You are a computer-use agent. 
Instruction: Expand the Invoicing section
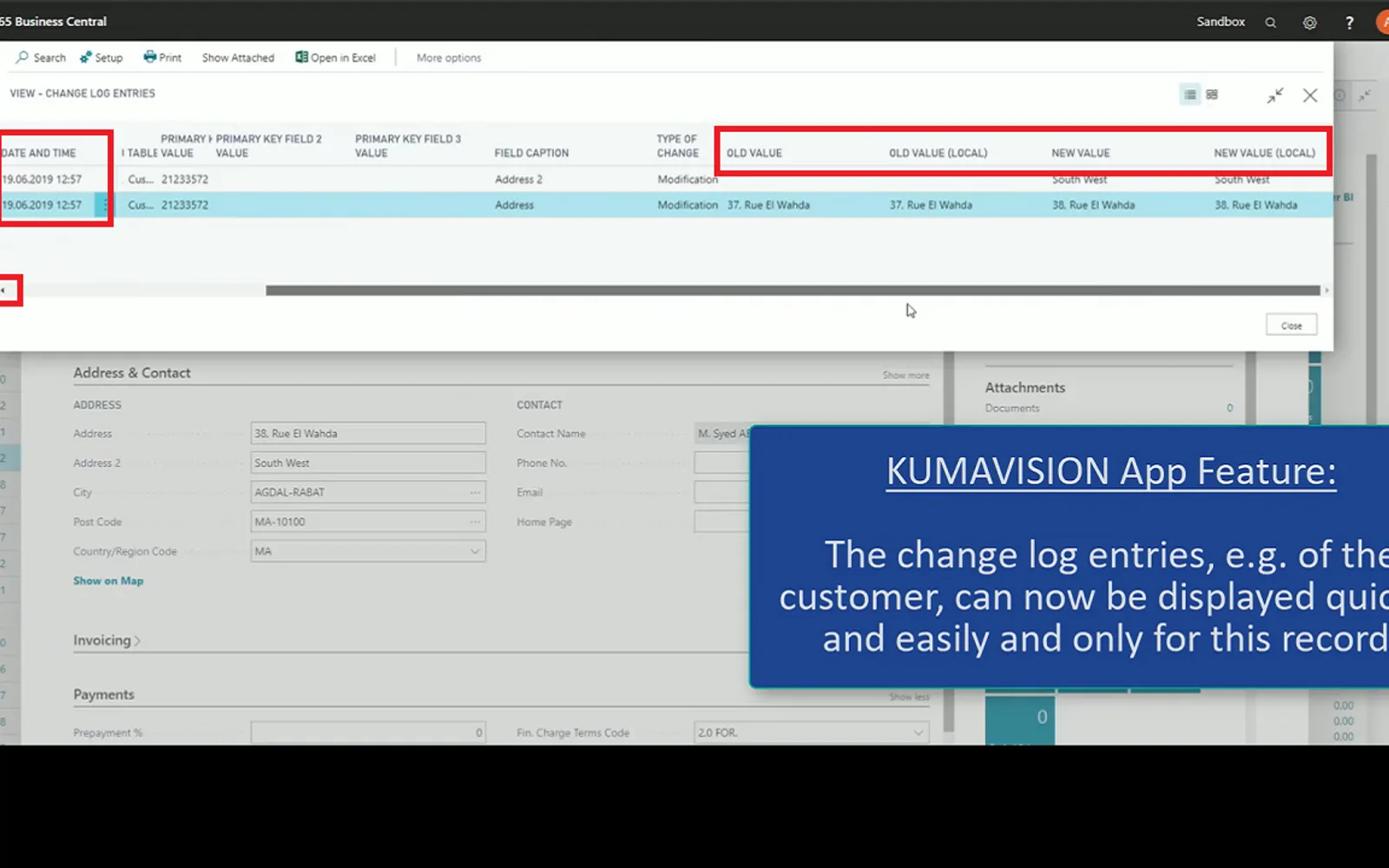click(x=106, y=641)
